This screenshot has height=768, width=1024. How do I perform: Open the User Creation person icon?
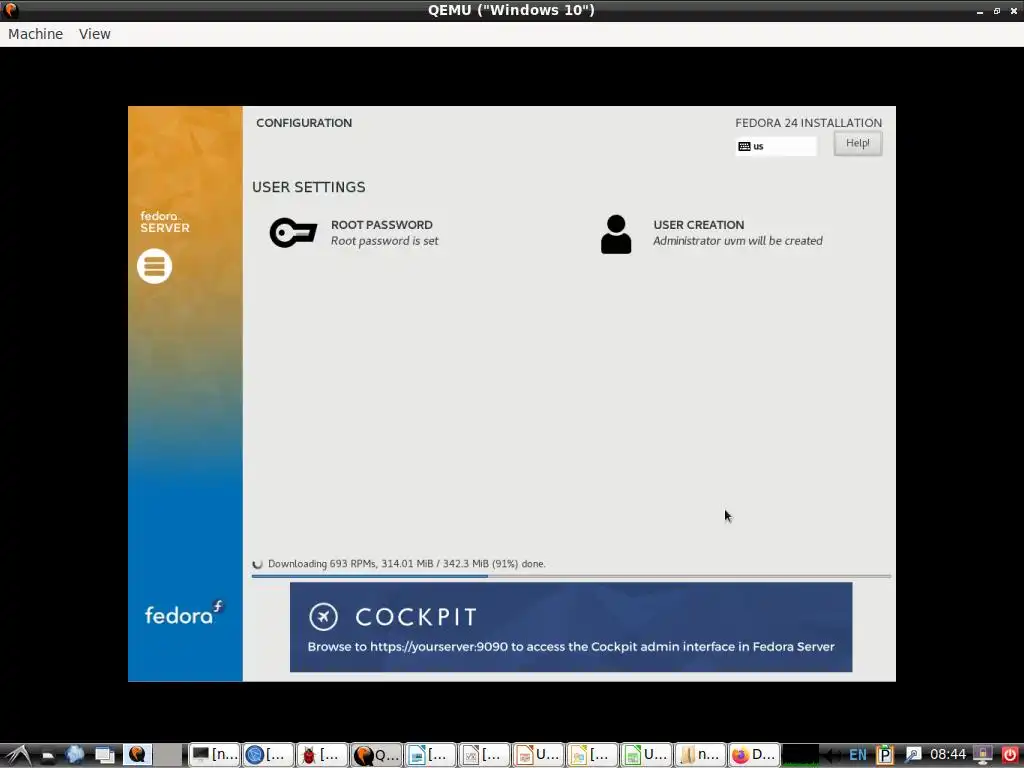(616, 234)
